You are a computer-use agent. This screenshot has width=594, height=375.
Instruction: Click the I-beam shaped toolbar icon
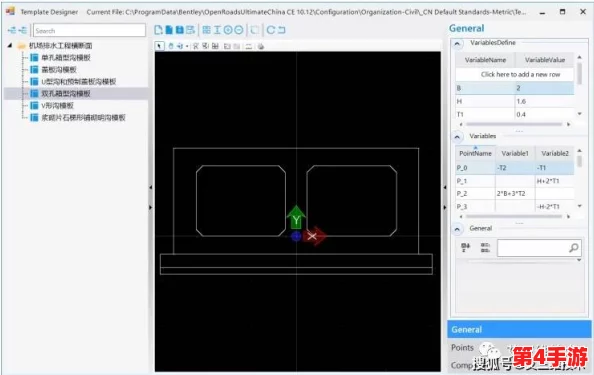(217, 30)
